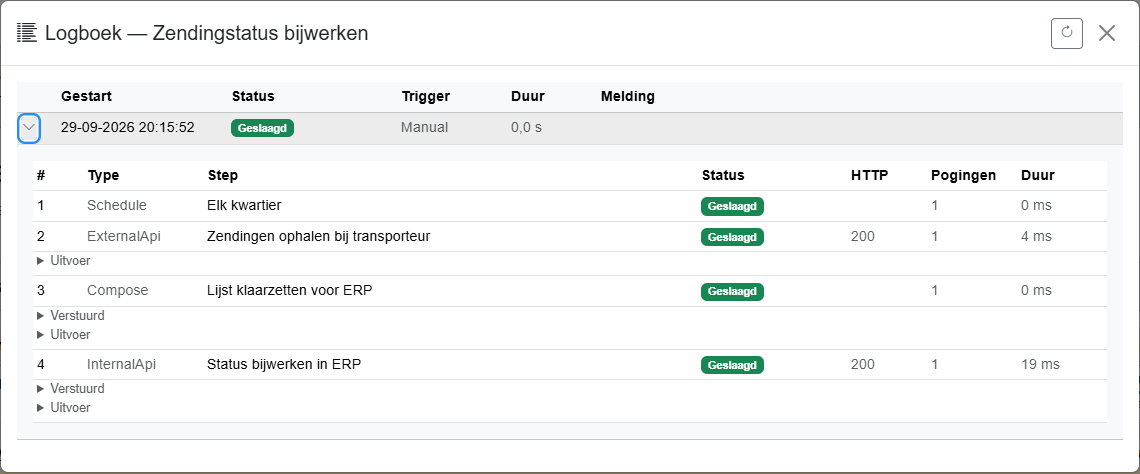Click the logbook list icon beside title
The width and height of the screenshot is (1140, 474).
point(27,33)
